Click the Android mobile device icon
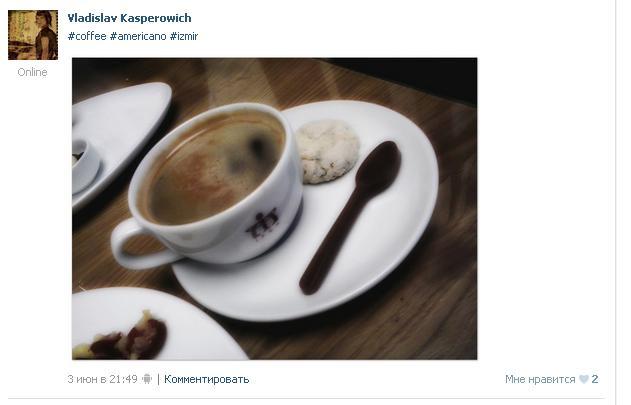 click(147, 379)
